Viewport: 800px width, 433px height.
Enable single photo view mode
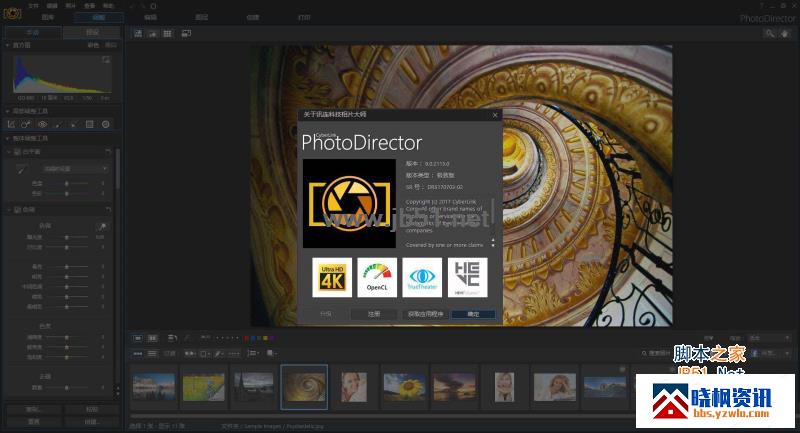pyautogui.click(x=138, y=338)
